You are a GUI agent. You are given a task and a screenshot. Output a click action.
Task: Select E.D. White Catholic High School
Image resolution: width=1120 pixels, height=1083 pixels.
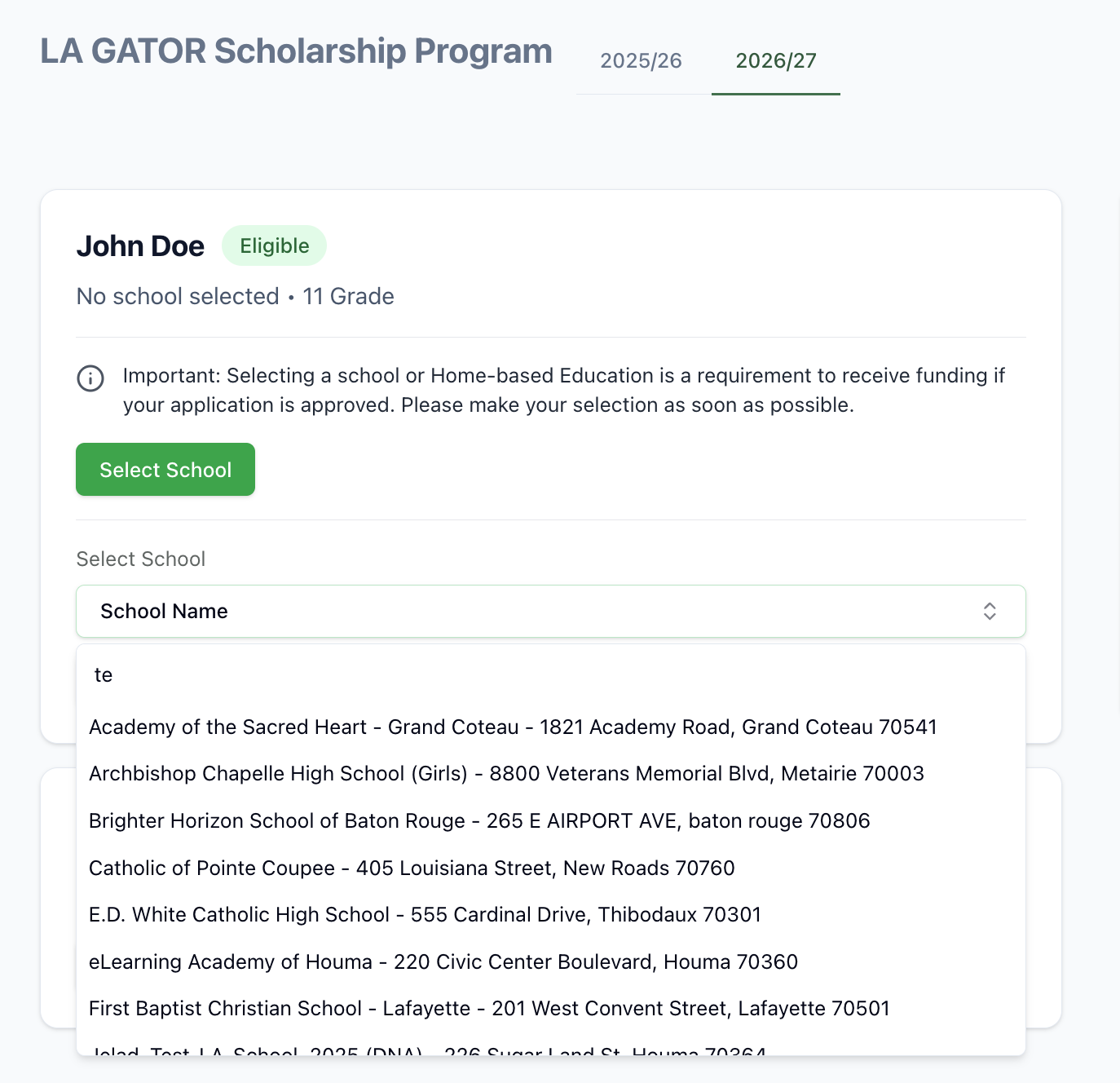[425, 915]
